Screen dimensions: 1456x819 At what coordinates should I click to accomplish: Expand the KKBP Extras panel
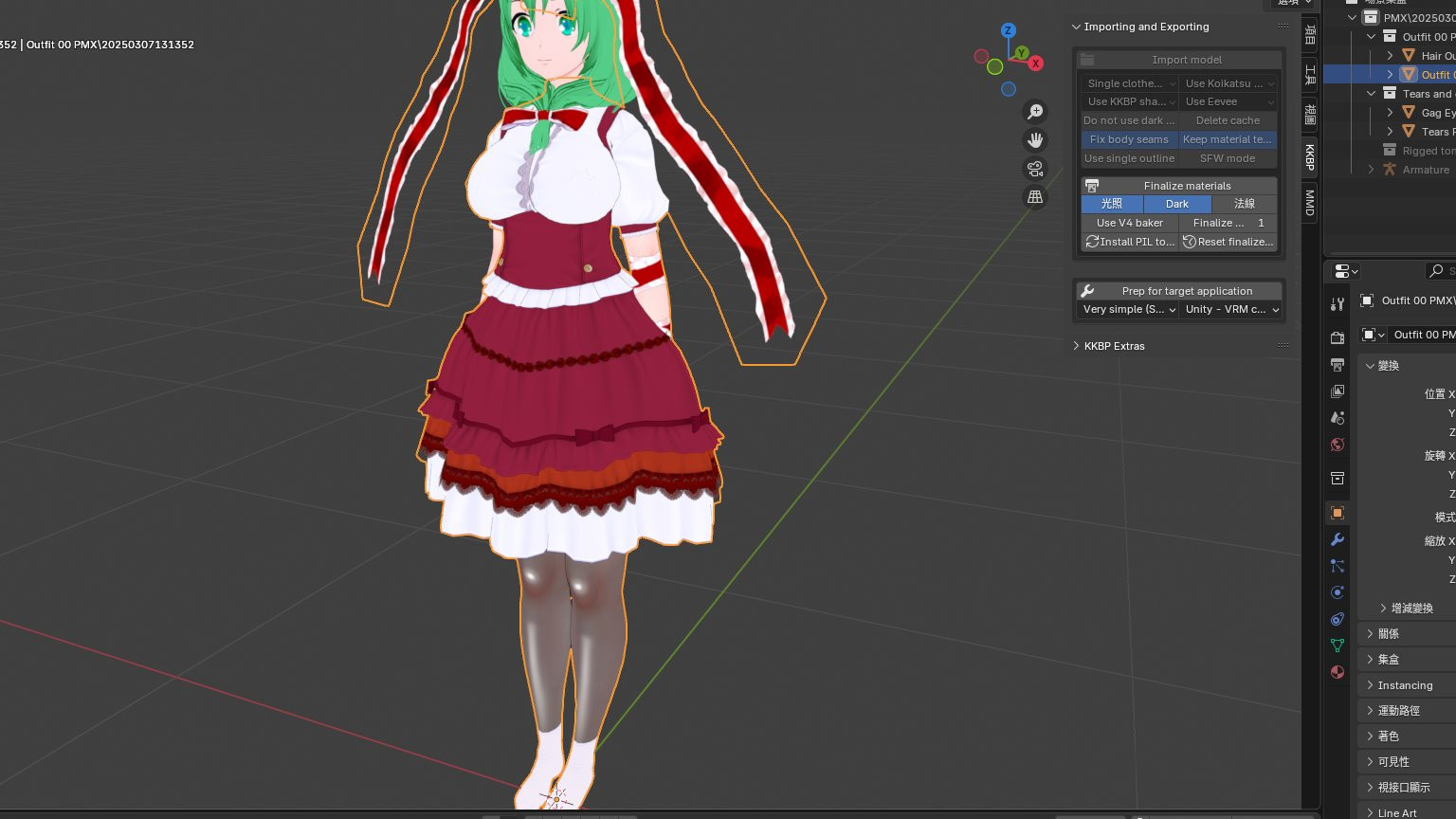point(1114,346)
